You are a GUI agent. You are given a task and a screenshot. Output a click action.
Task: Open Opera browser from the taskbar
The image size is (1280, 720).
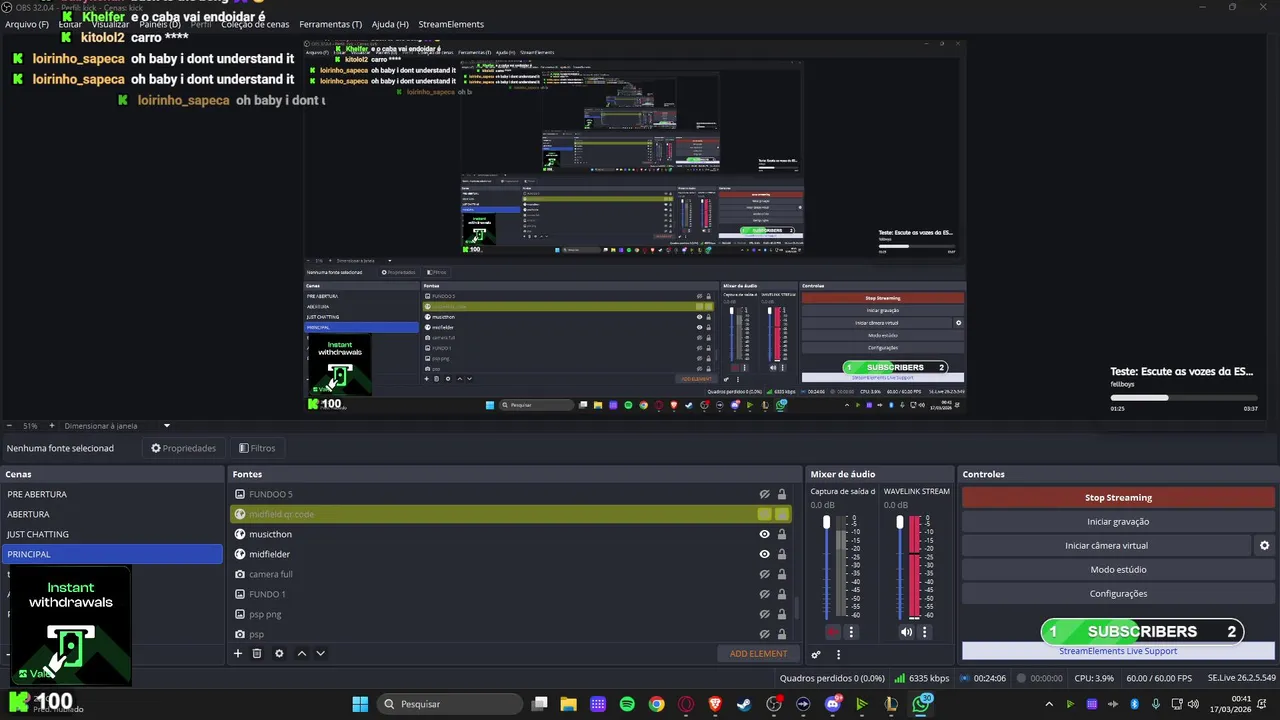click(x=686, y=704)
